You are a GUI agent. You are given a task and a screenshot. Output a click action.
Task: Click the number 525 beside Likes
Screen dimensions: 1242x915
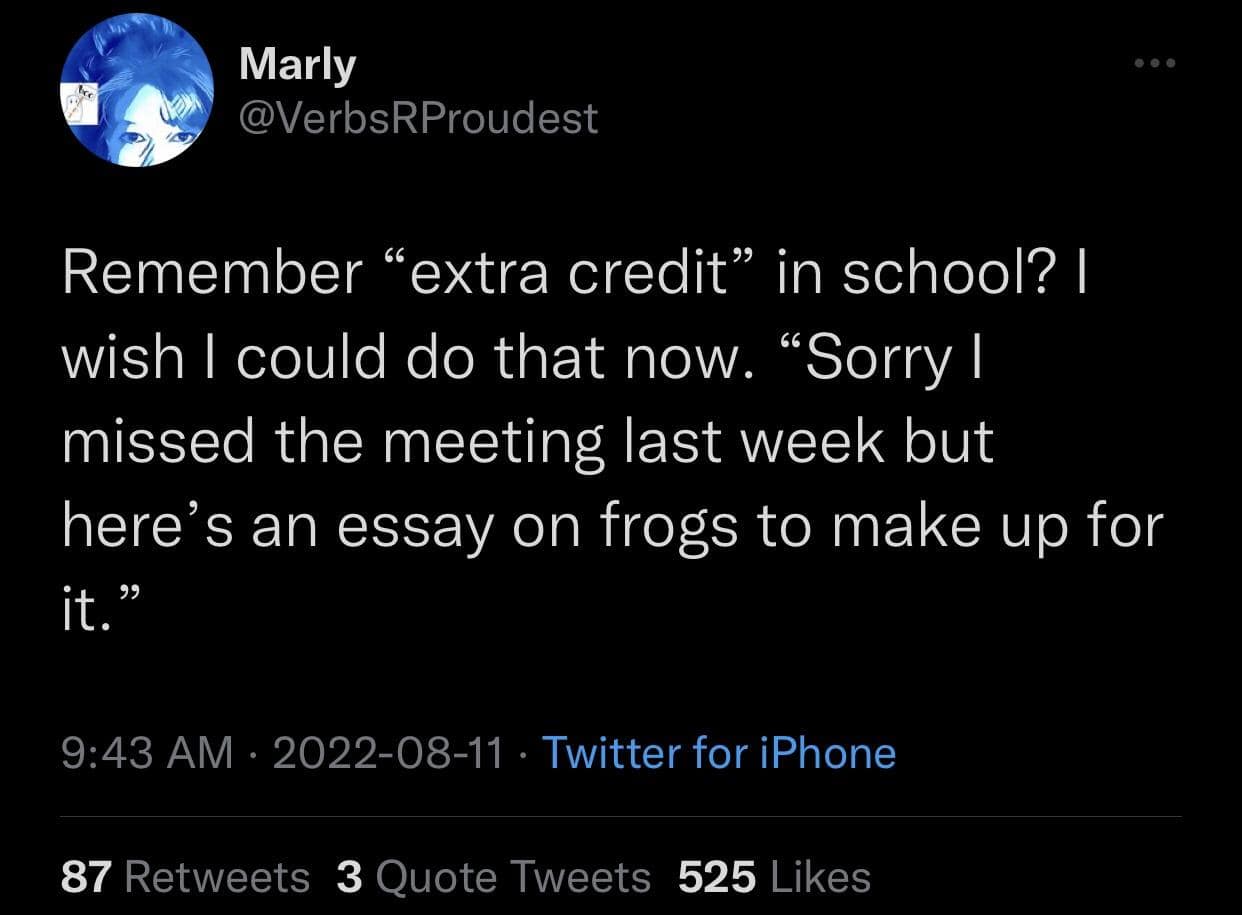(x=716, y=877)
